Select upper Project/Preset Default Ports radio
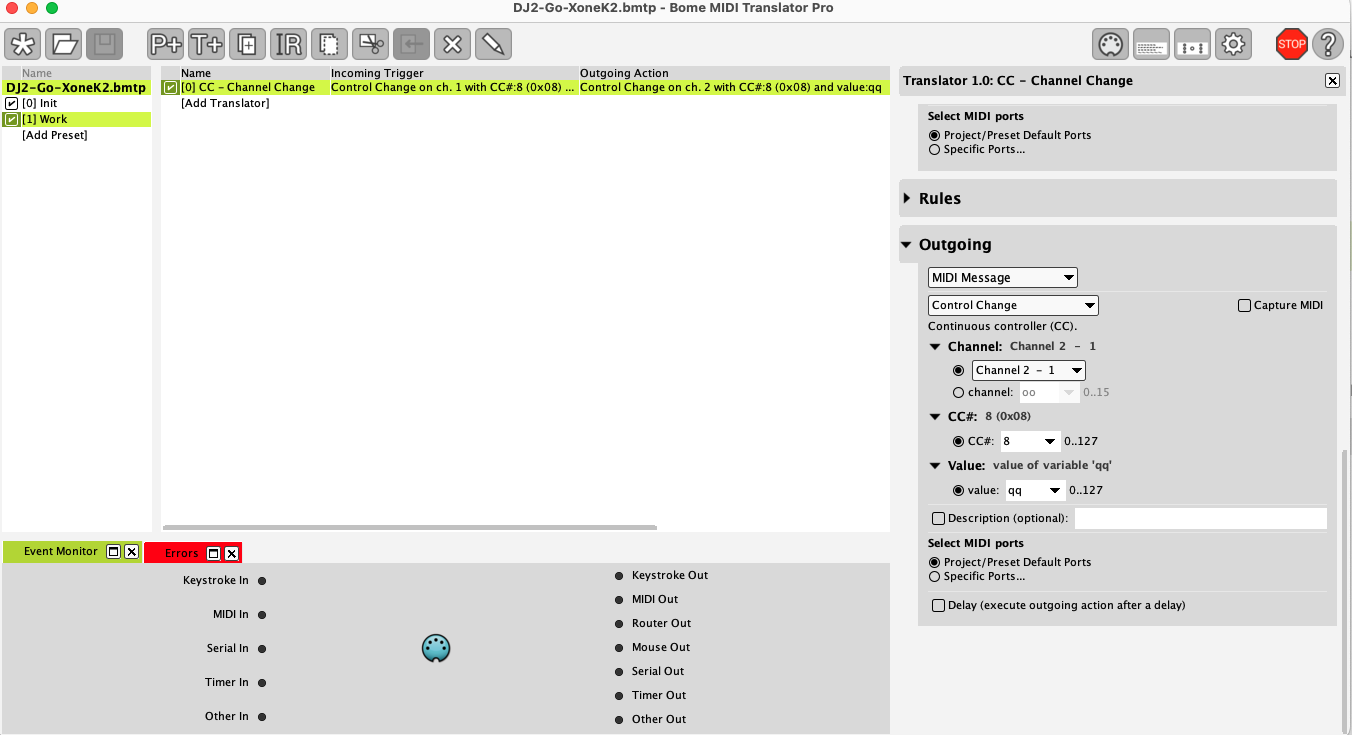The width and height of the screenshot is (1352, 735). (934, 135)
